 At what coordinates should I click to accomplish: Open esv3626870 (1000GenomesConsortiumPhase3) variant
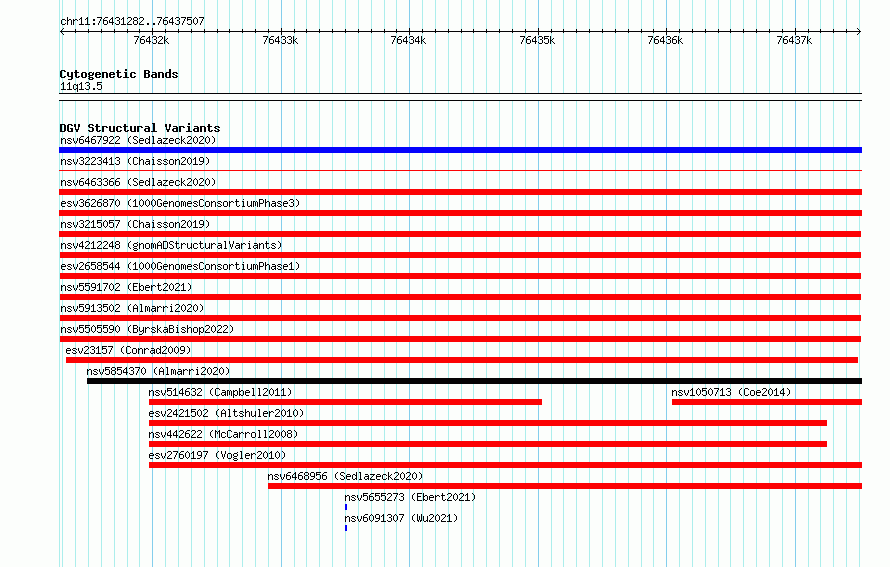[180, 203]
